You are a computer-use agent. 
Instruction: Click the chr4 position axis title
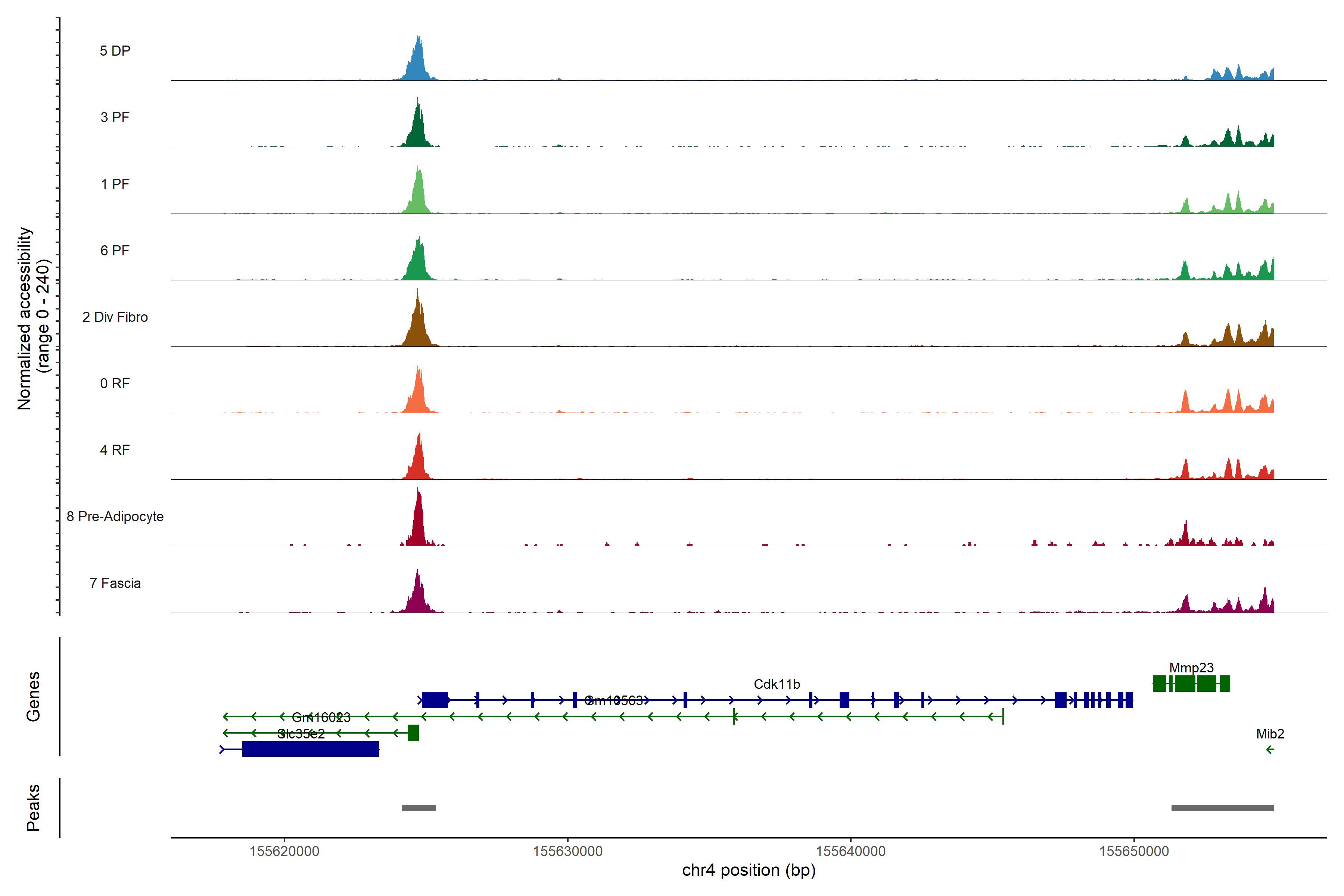point(749,870)
